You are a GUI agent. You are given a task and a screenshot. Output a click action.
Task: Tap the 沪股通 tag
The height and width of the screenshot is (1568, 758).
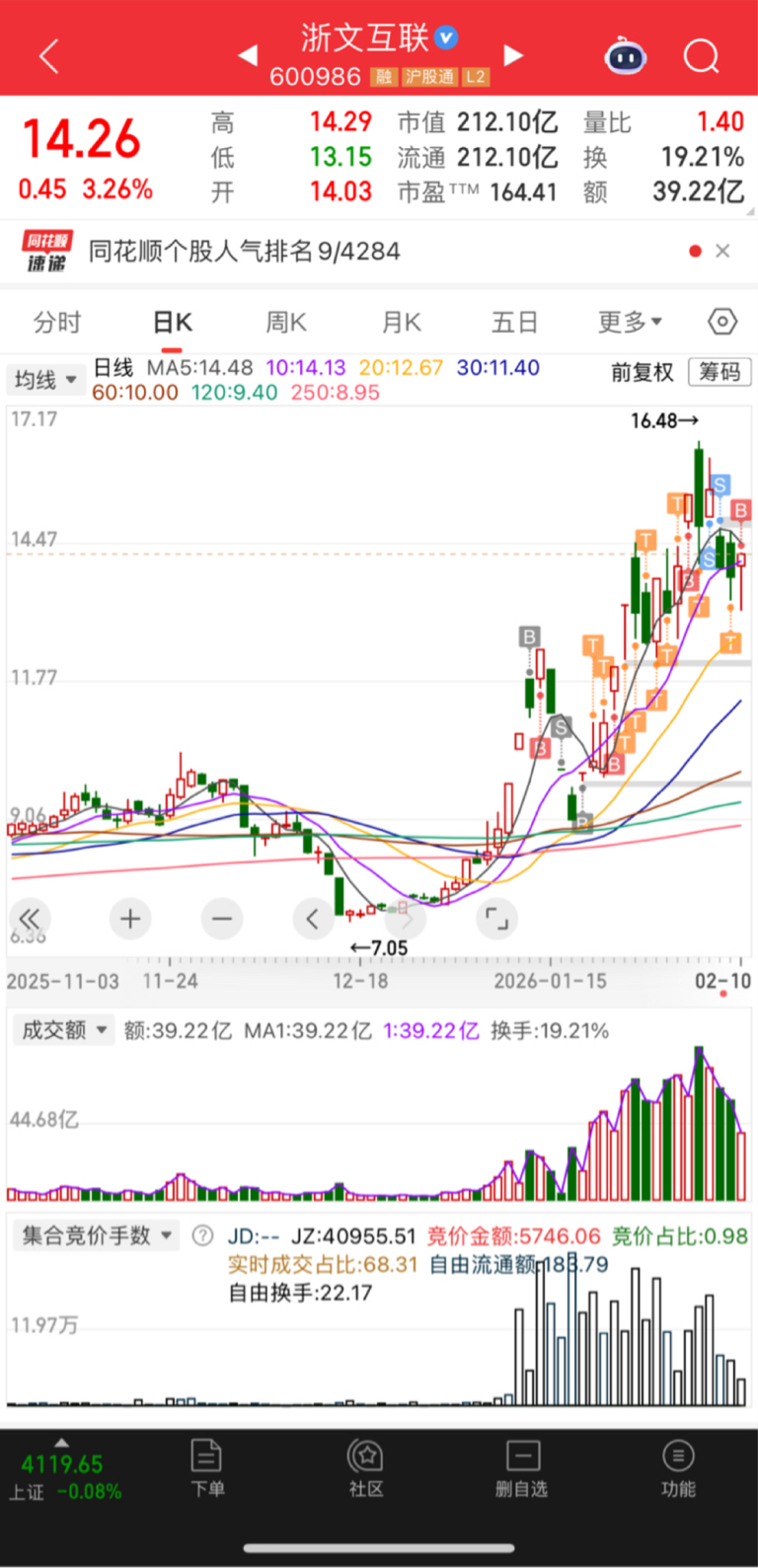[x=429, y=77]
